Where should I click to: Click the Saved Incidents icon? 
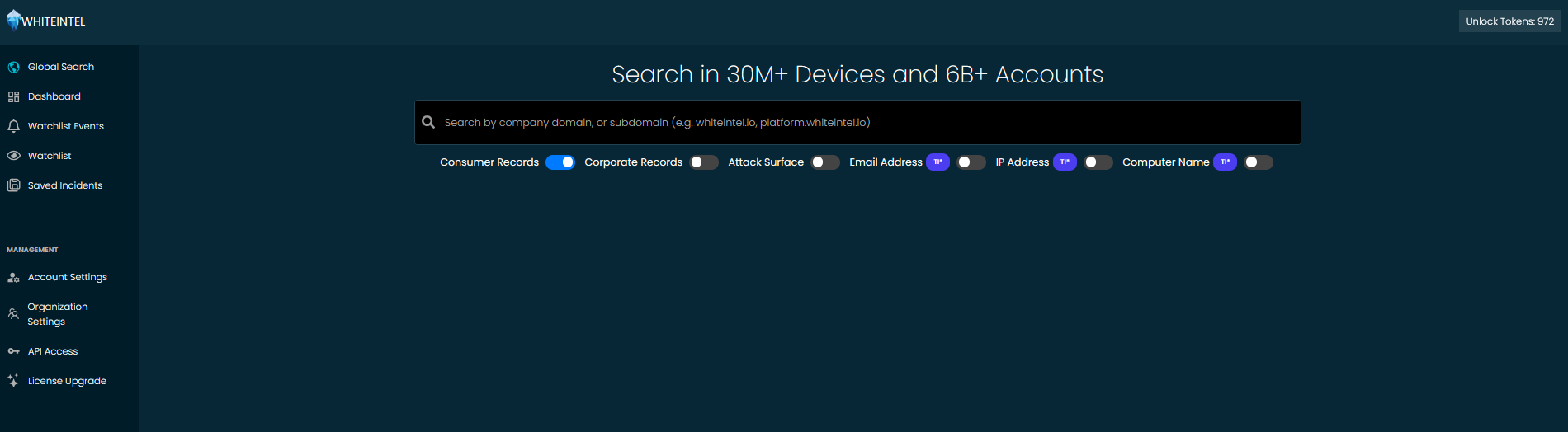point(13,185)
